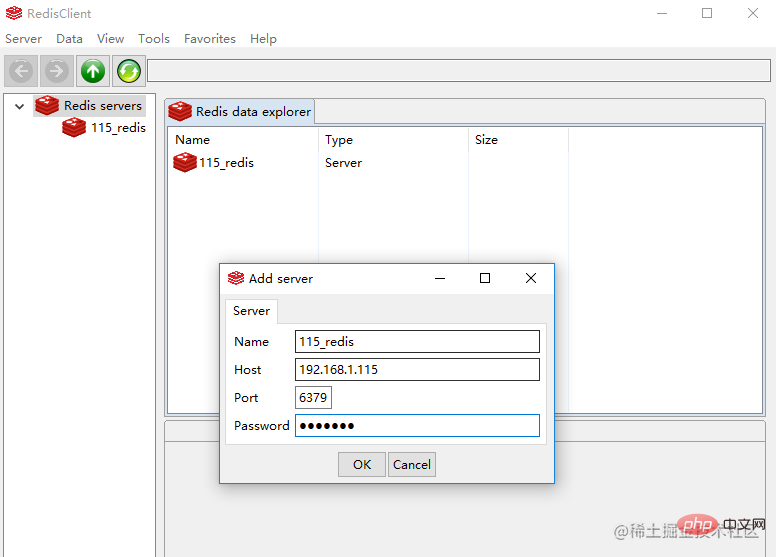
Task: Click the Name column header
Action: coord(193,140)
